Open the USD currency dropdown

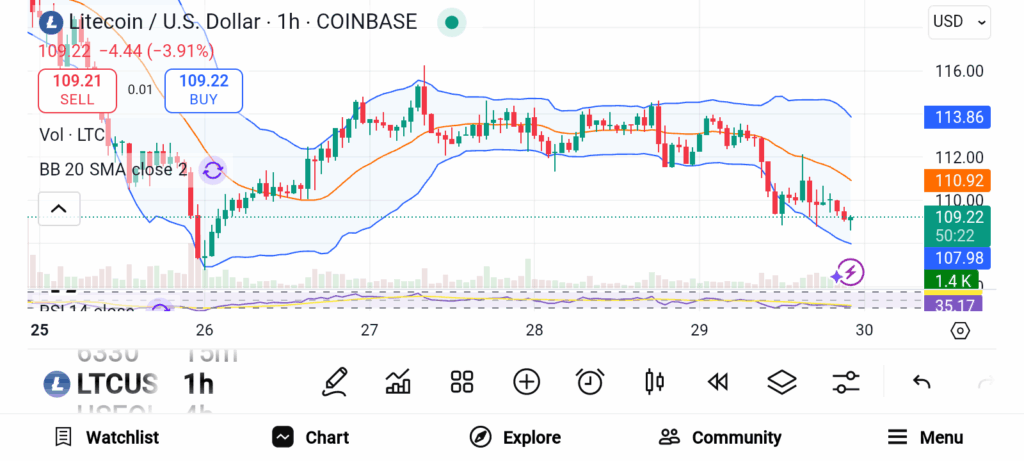tap(959, 21)
